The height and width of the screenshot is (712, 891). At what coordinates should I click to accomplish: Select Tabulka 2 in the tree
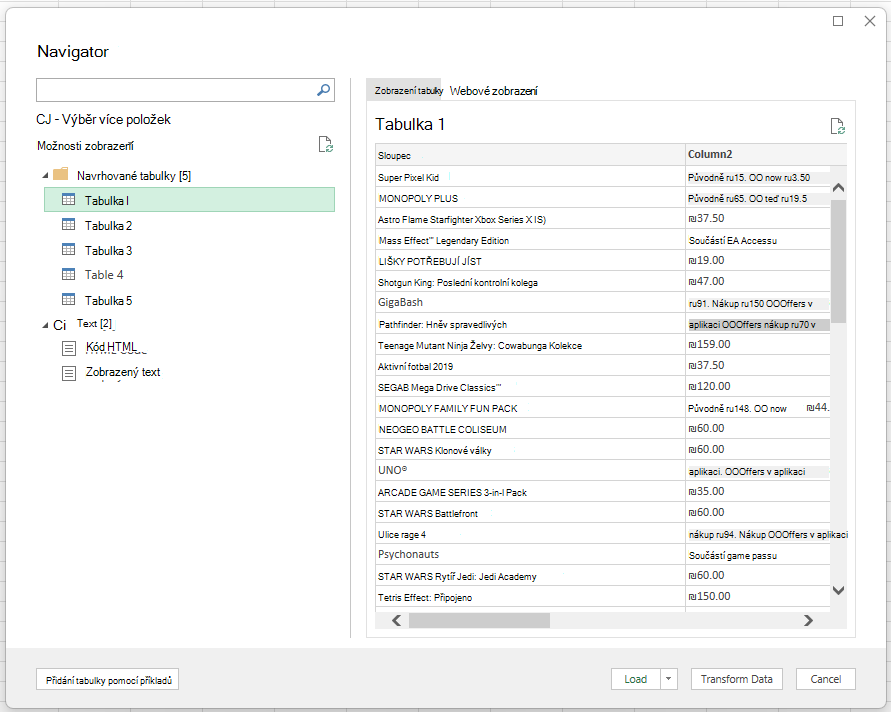pos(108,226)
